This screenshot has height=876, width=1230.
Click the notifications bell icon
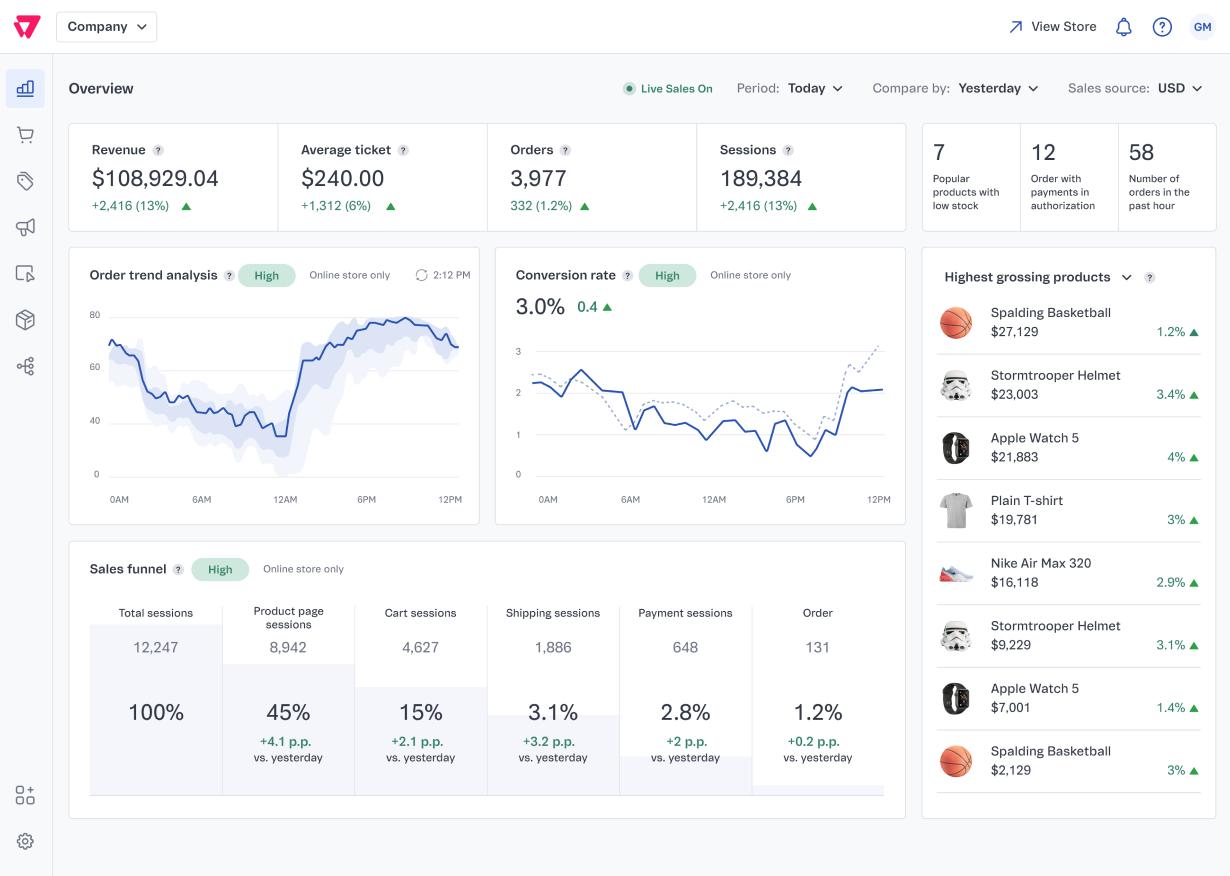pos(1124,27)
